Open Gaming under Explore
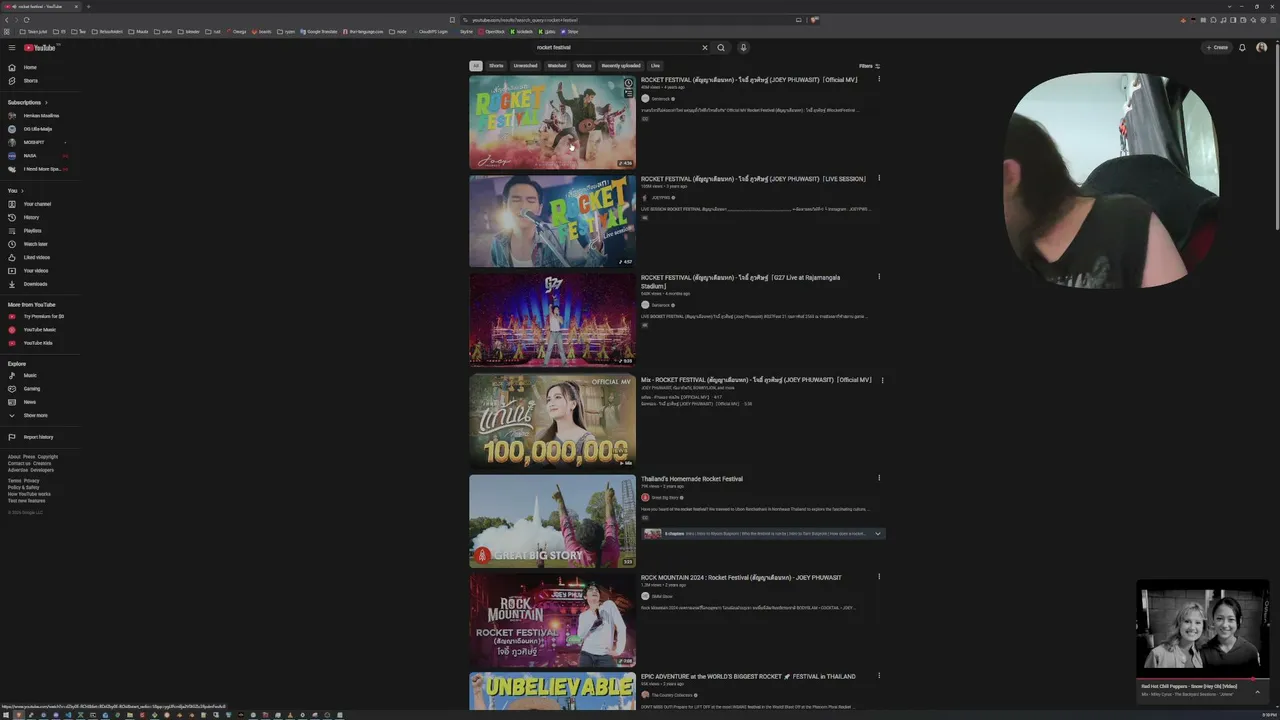 pos(40,389)
